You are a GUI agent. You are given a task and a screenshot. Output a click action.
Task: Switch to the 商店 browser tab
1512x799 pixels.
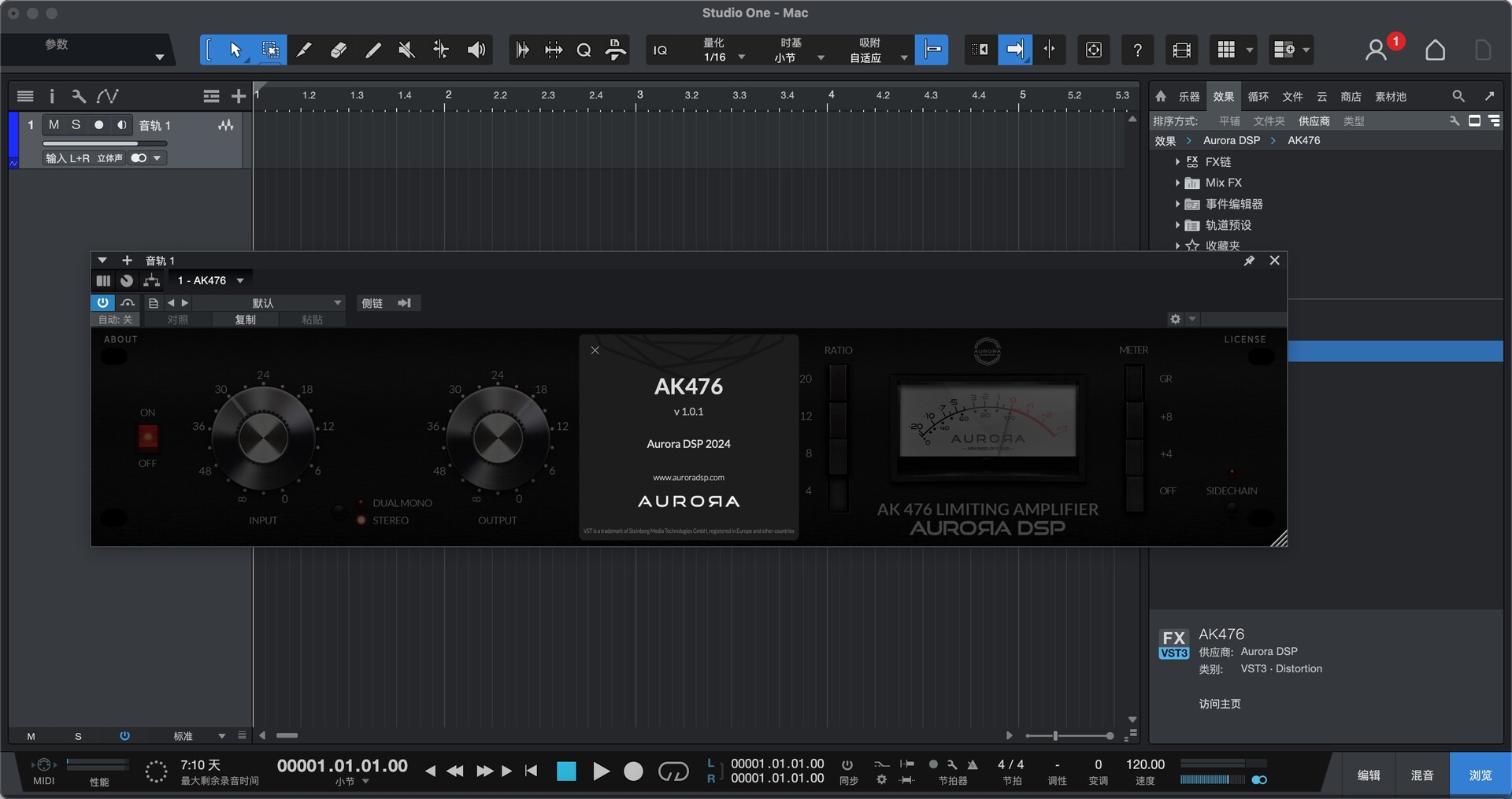(x=1351, y=97)
